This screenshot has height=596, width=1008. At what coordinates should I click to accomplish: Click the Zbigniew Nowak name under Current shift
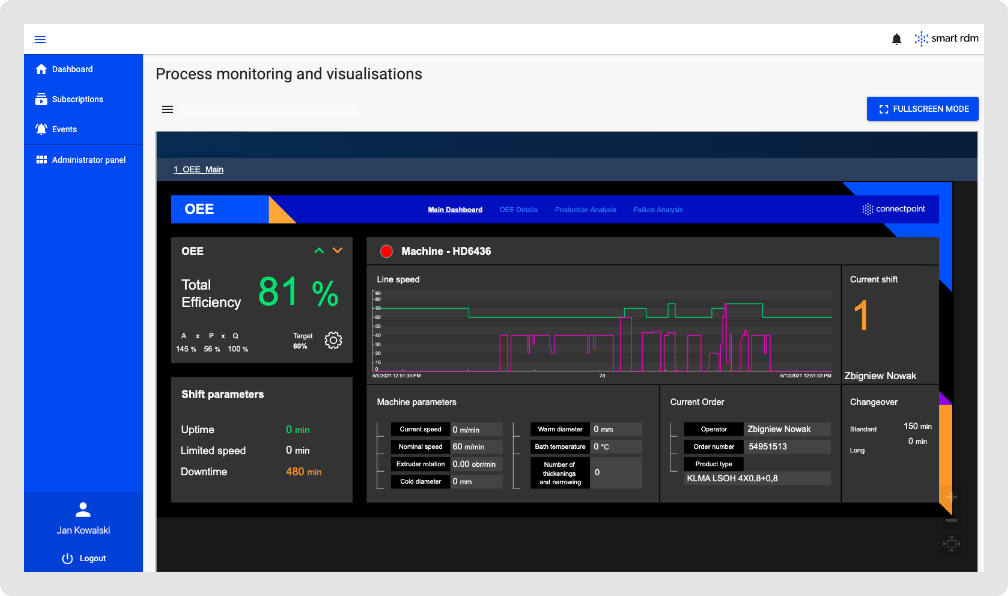click(880, 375)
